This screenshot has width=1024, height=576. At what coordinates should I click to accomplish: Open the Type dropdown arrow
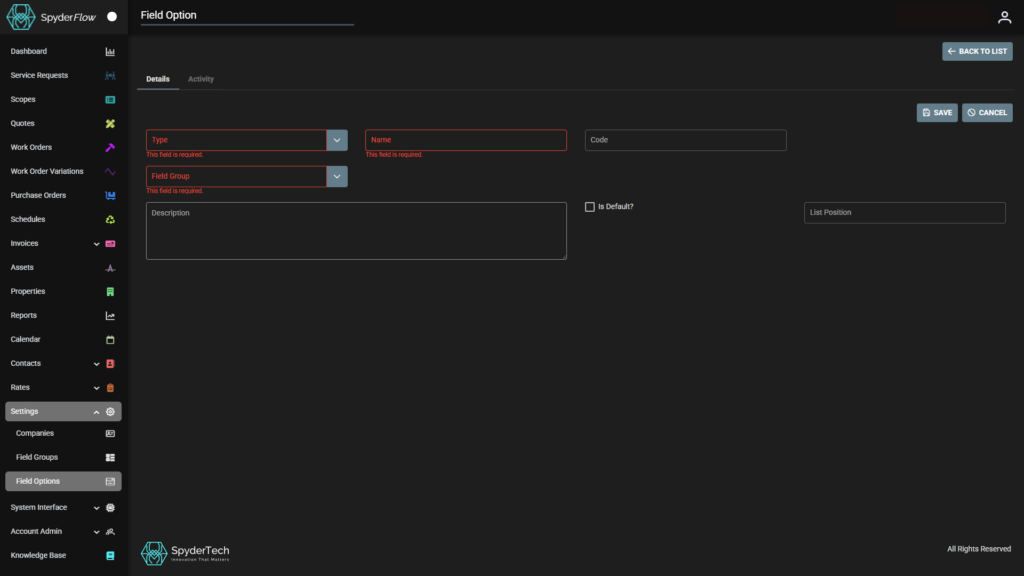pyautogui.click(x=337, y=140)
